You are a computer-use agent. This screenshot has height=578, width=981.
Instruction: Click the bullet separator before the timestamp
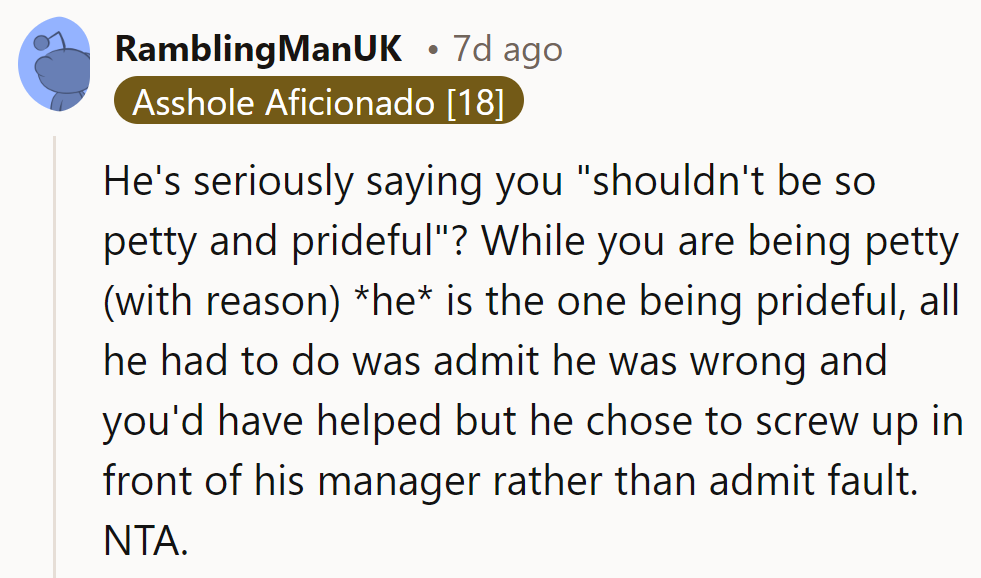tap(432, 49)
